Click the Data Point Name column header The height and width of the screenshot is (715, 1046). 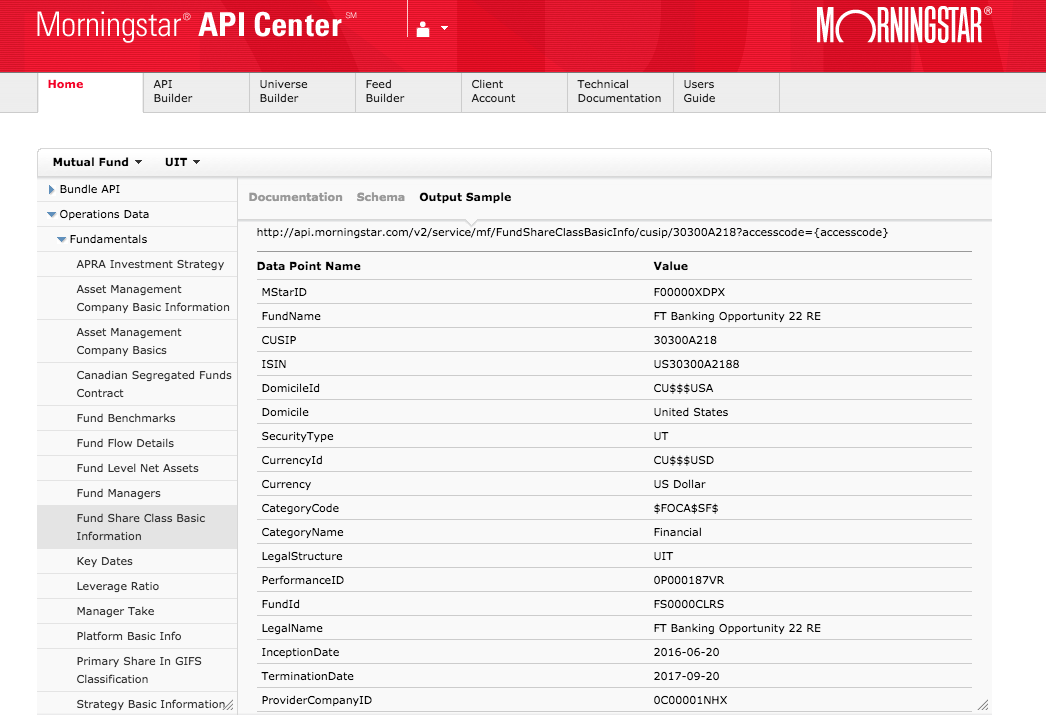[x=308, y=266]
